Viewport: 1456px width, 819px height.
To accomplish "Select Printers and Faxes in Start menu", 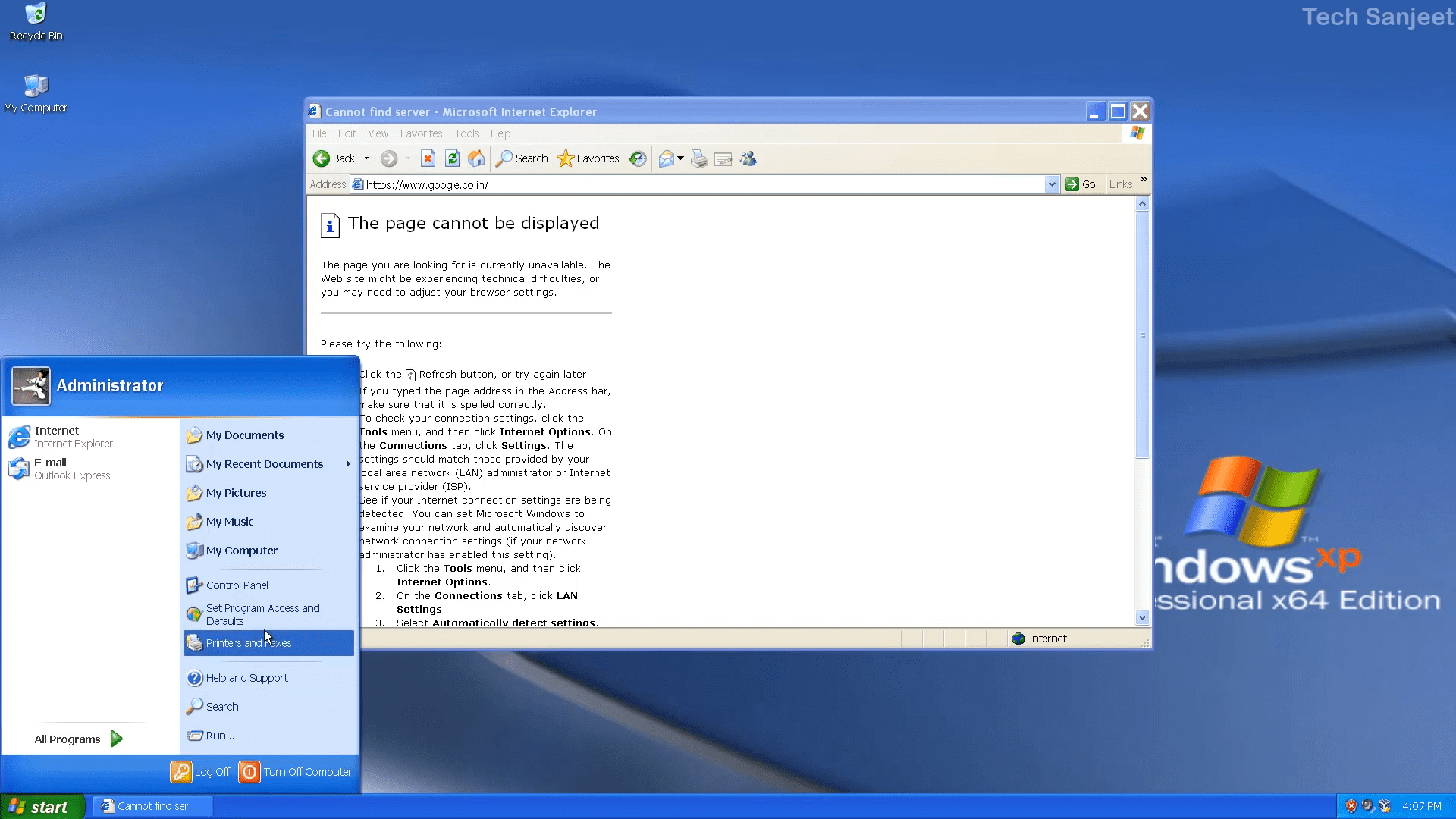I will tap(248, 642).
